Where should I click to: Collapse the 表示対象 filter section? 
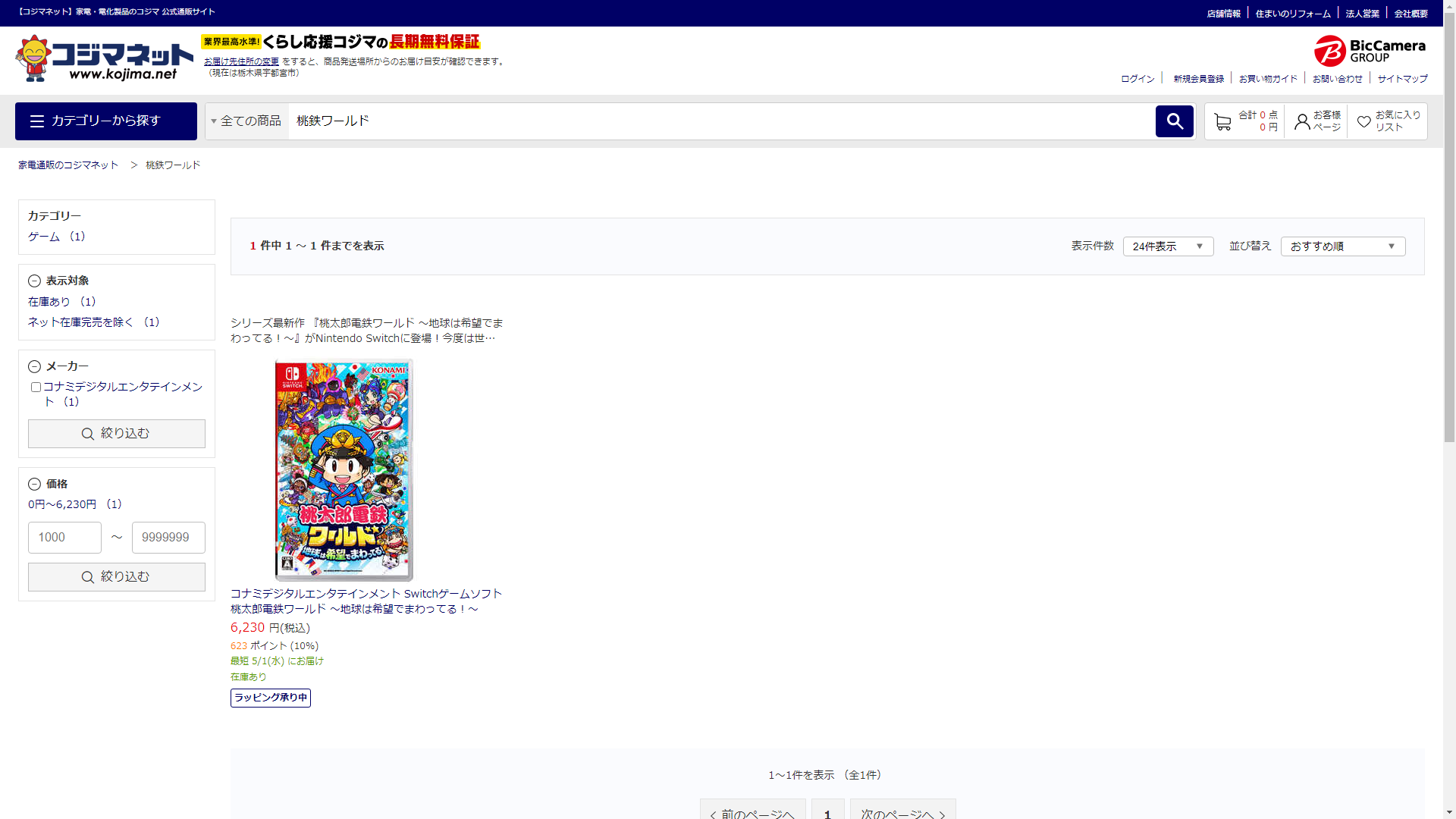[x=34, y=281]
